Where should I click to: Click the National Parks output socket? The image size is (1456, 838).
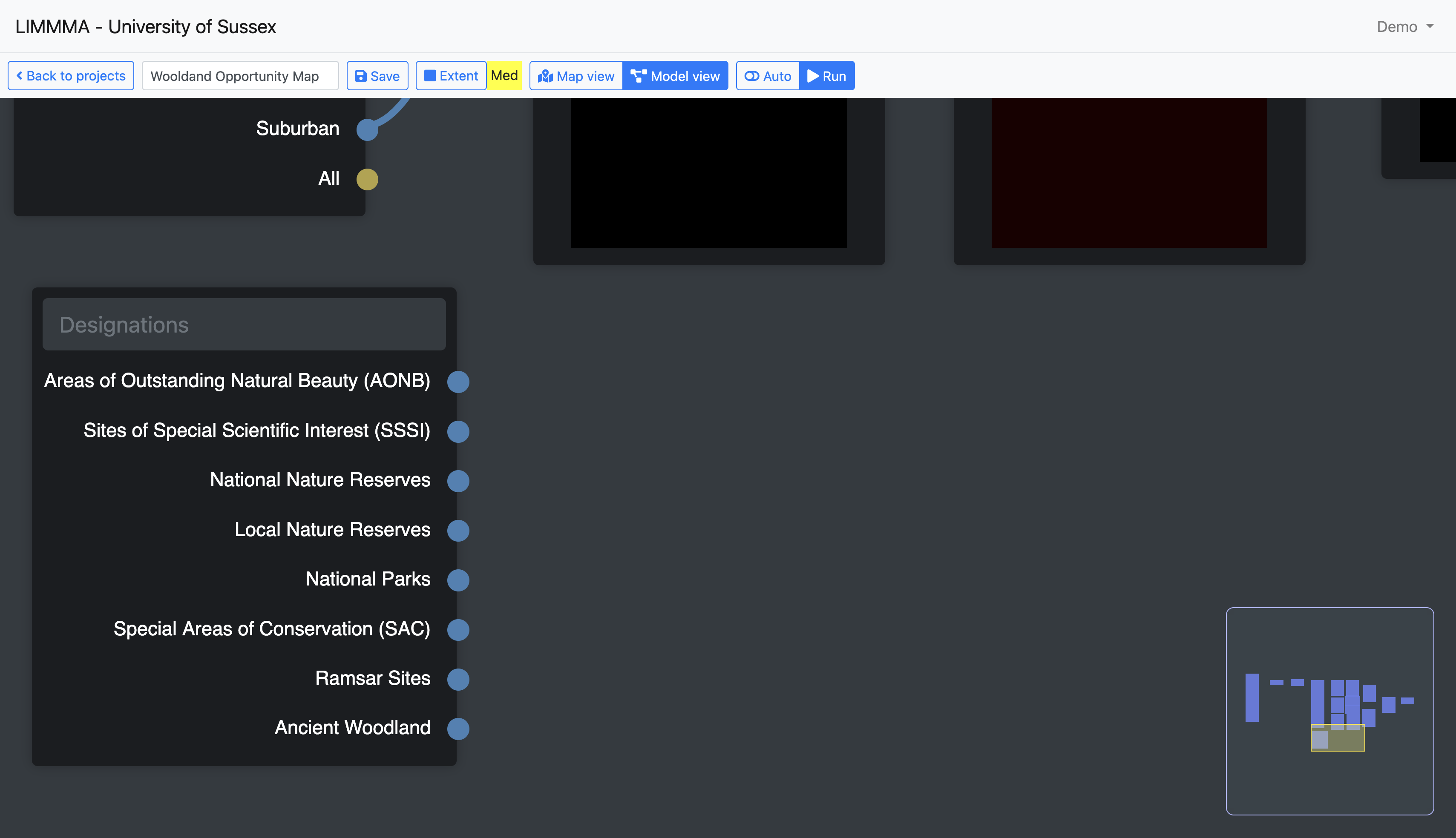tap(458, 580)
